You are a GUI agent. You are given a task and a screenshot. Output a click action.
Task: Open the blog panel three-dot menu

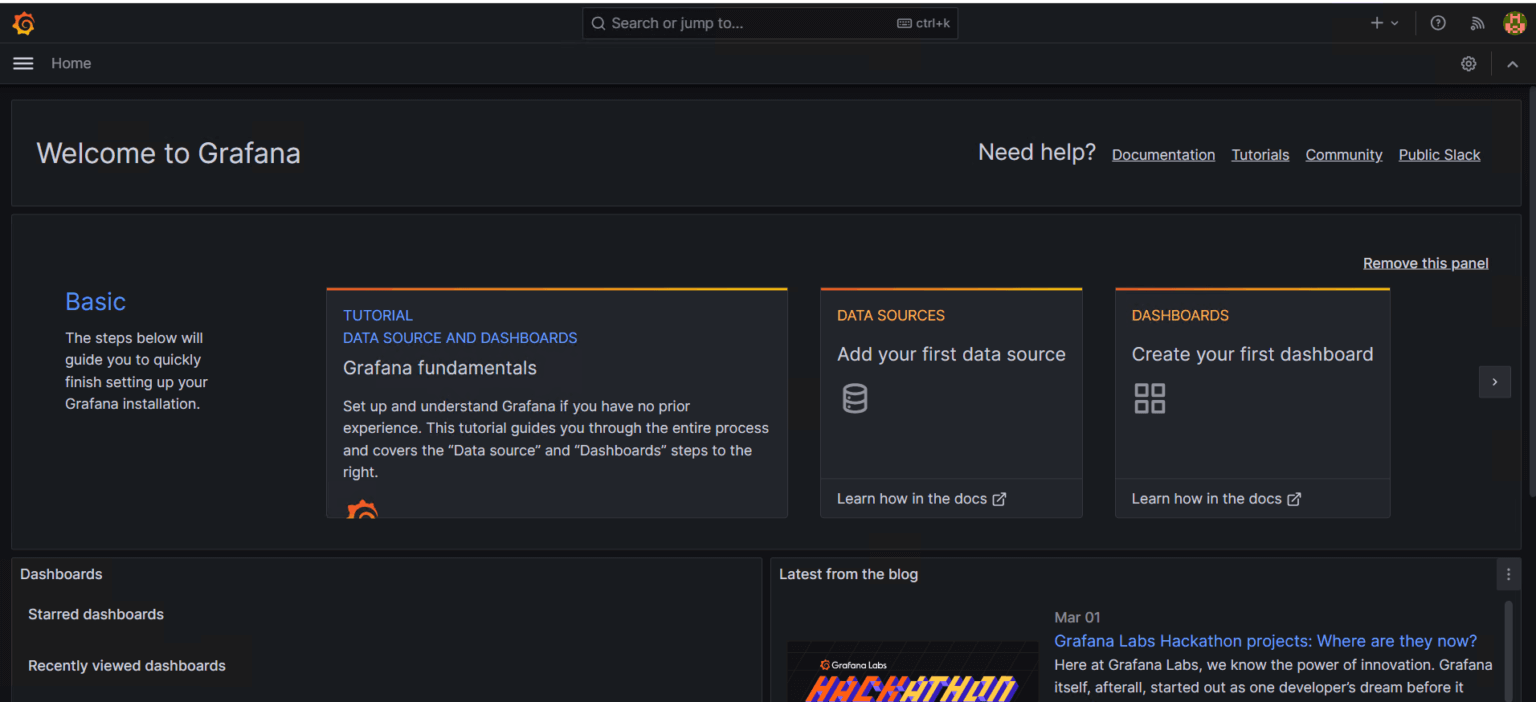tap(1509, 574)
